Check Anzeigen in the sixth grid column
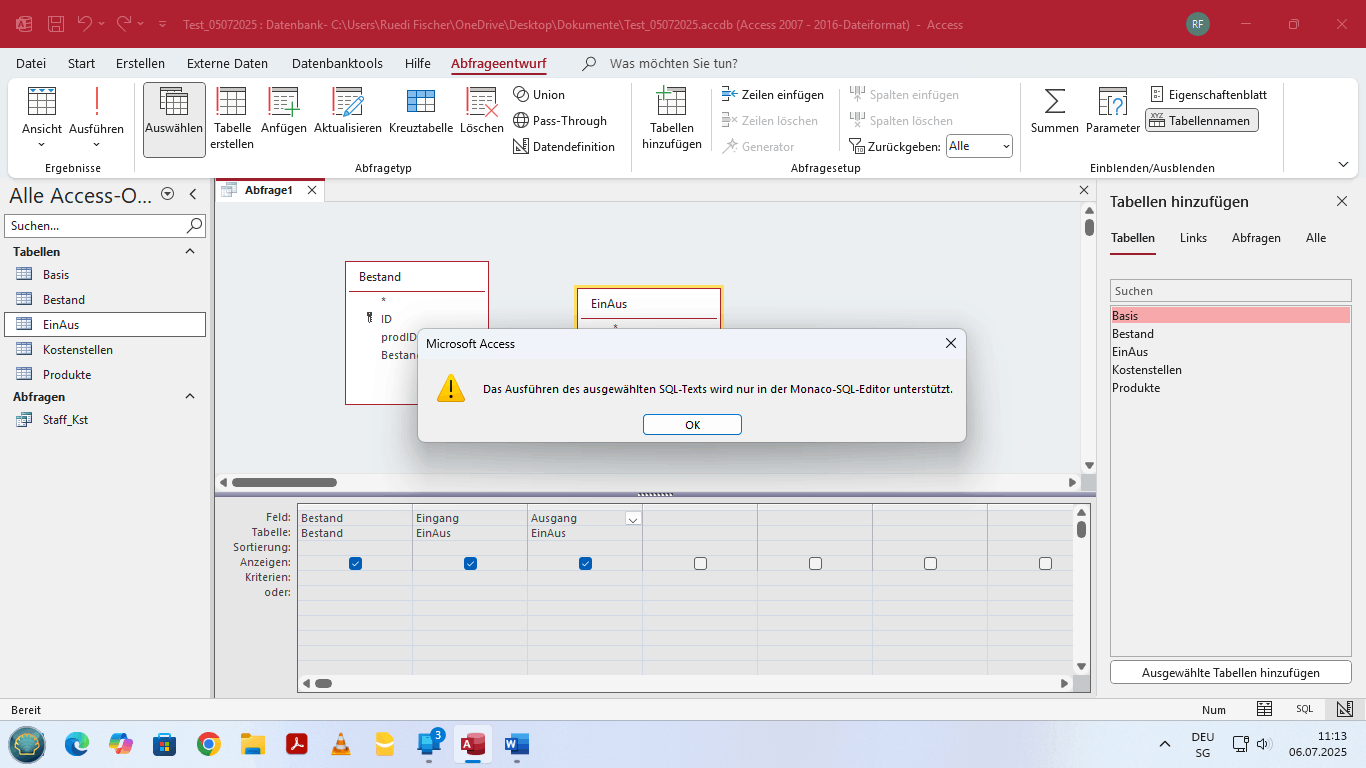 pos(930,564)
